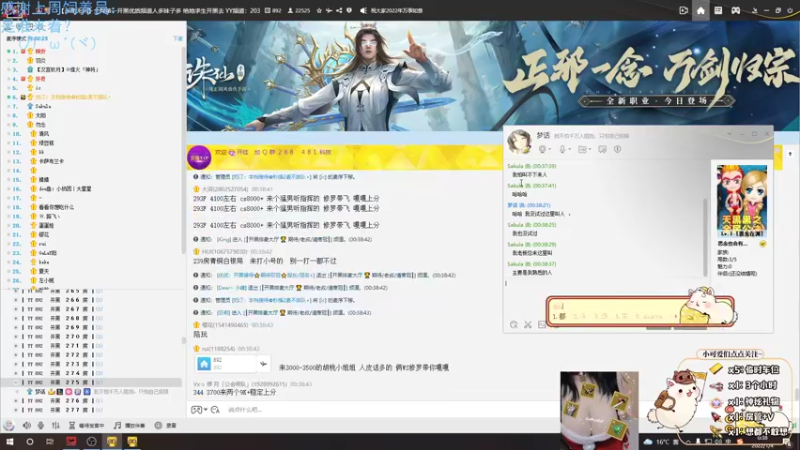This screenshot has width=800, height=450.
Task: Click the airplane icon beside the channel card
Action: [263, 364]
